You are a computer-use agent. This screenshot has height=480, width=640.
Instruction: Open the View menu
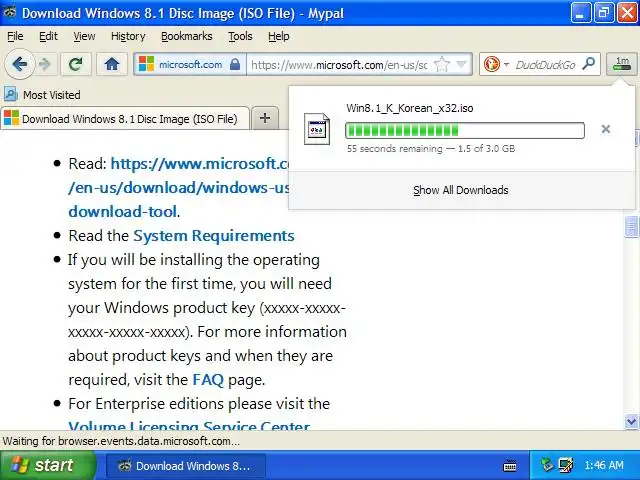(84, 36)
